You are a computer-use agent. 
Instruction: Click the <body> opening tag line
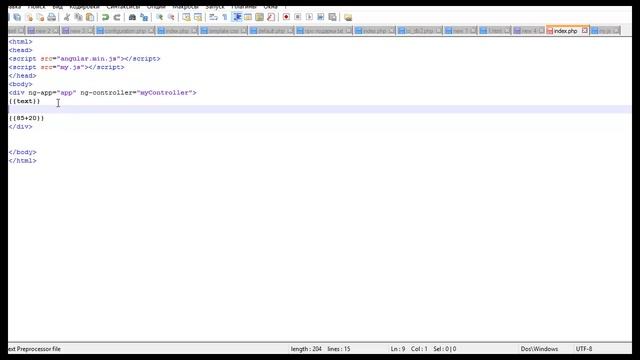(x=20, y=84)
